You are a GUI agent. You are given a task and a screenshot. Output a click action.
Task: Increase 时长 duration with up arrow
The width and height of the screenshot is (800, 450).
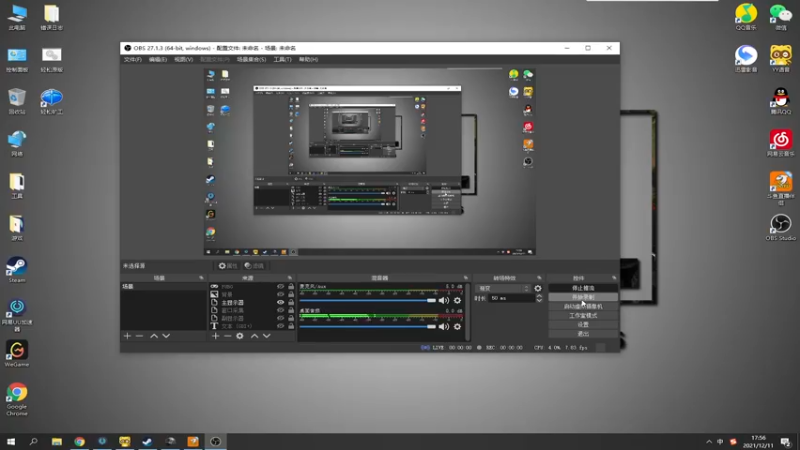click(x=539, y=296)
